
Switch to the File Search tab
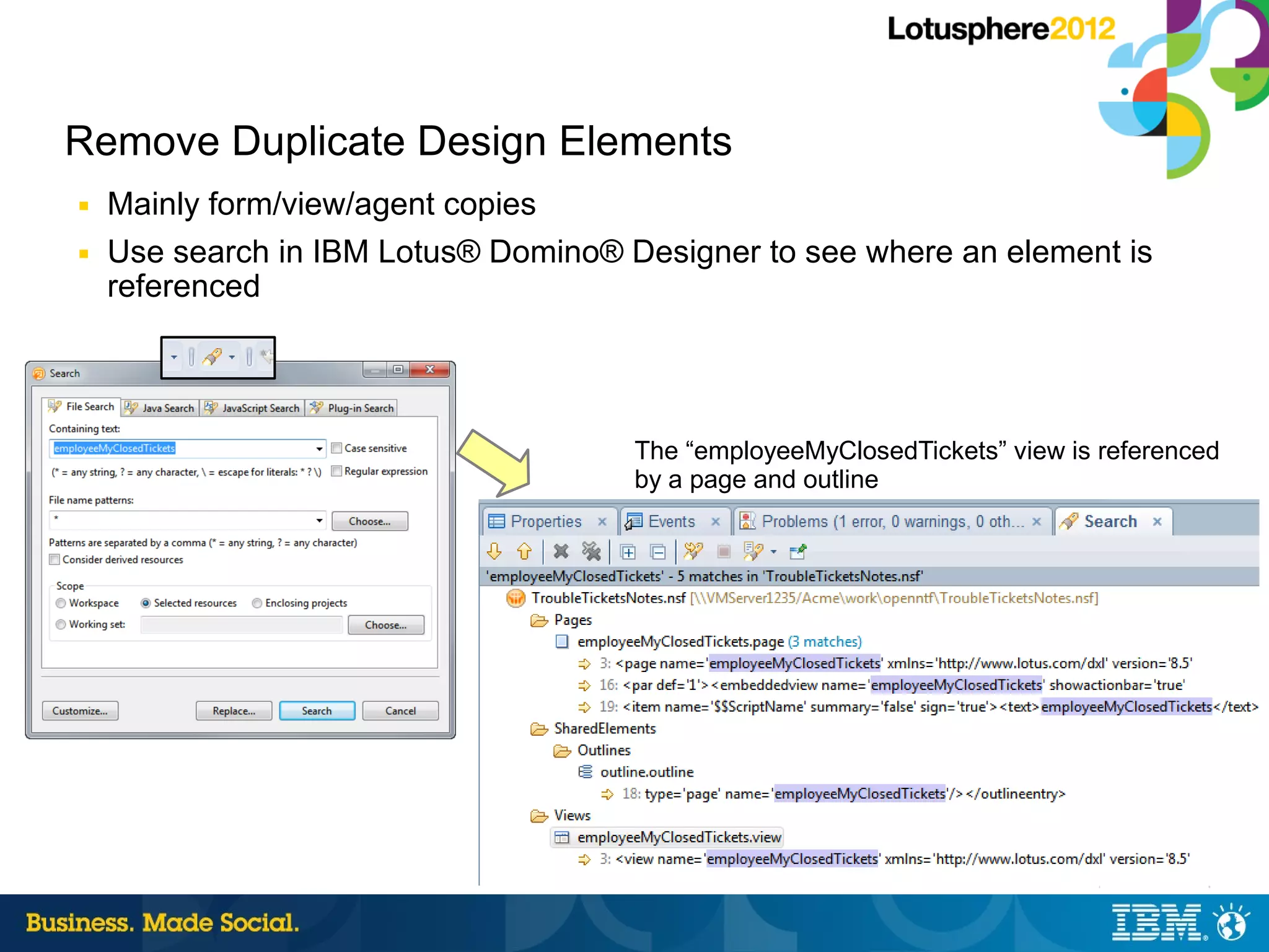tap(81, 407)
